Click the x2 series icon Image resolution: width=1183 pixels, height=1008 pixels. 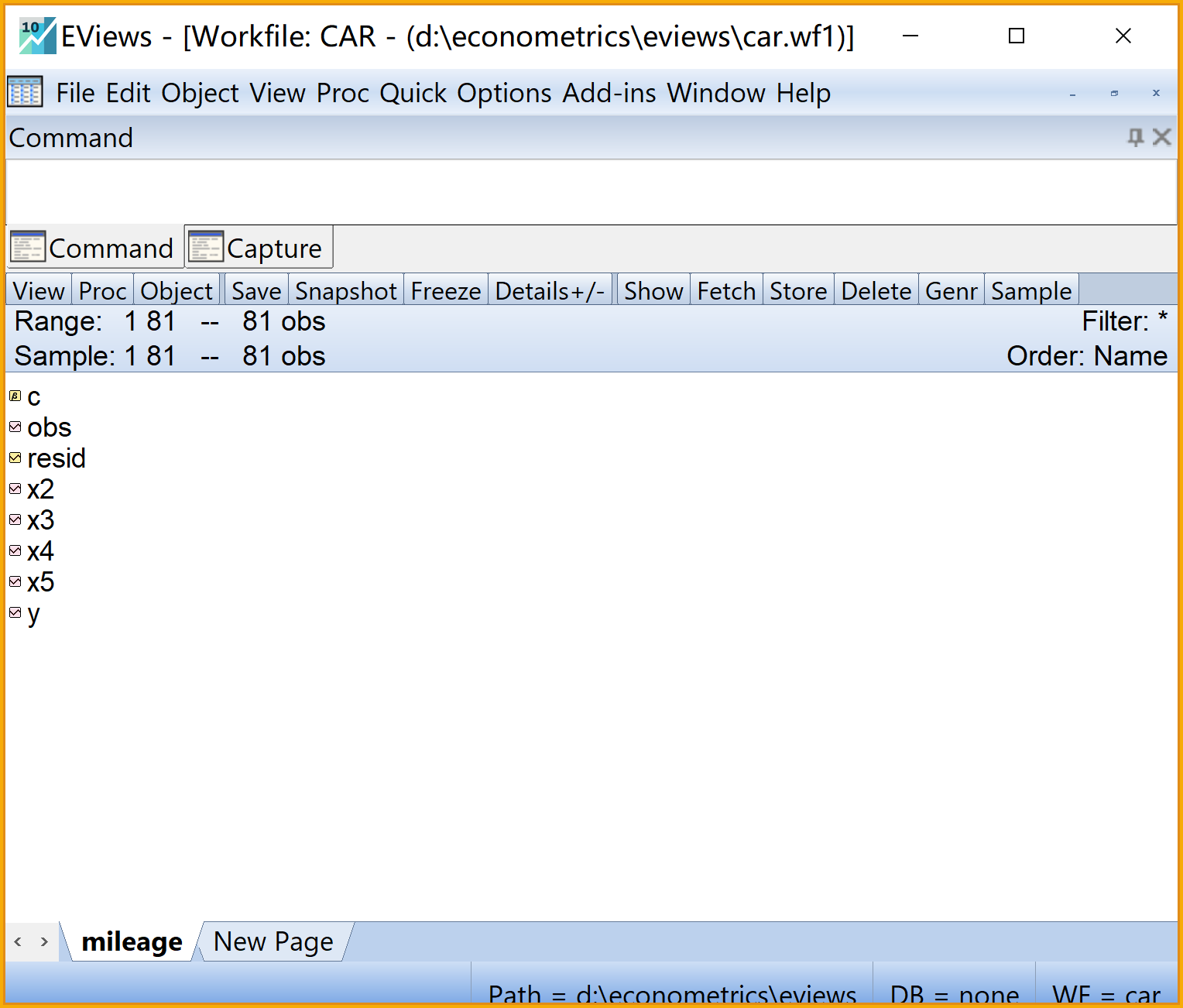click(15, 489)
